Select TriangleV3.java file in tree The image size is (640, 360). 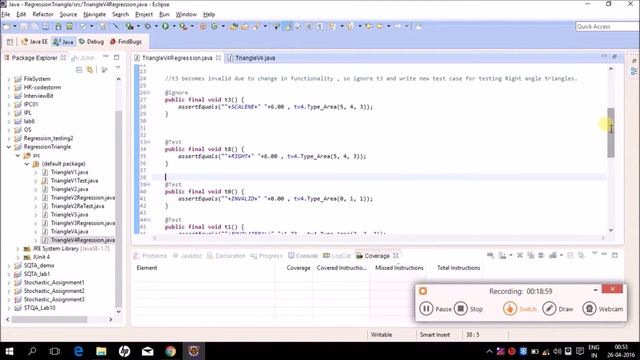click(x=69, y=215)
